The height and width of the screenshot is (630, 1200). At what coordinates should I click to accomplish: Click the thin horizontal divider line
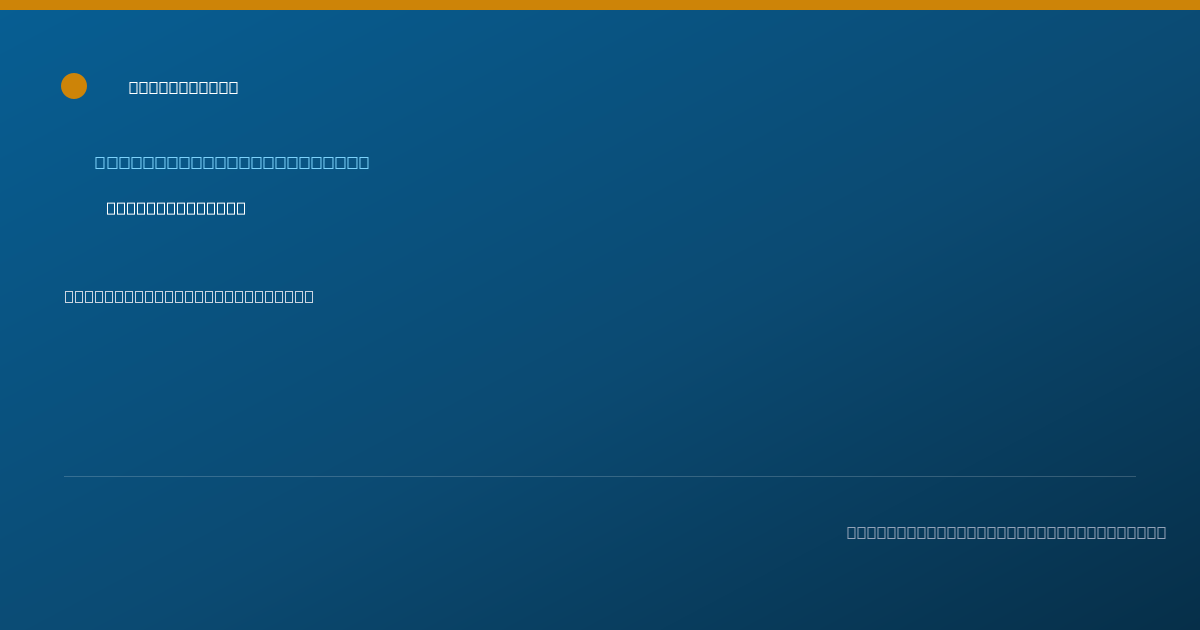pos(600,476)
